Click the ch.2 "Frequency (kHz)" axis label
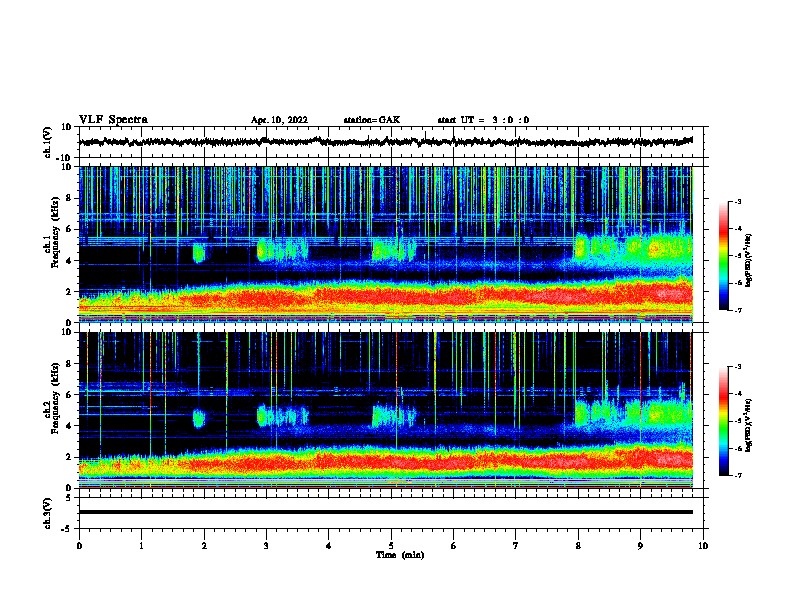The width and height of the screenshot is (792, 612). click(x=55, y=398)
